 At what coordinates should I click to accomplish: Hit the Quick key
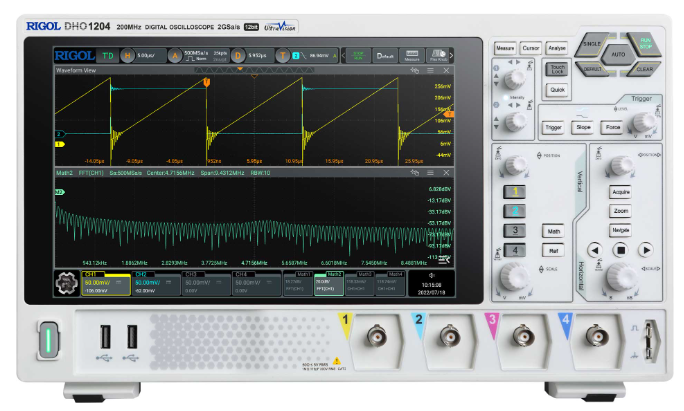coord(557,90)
